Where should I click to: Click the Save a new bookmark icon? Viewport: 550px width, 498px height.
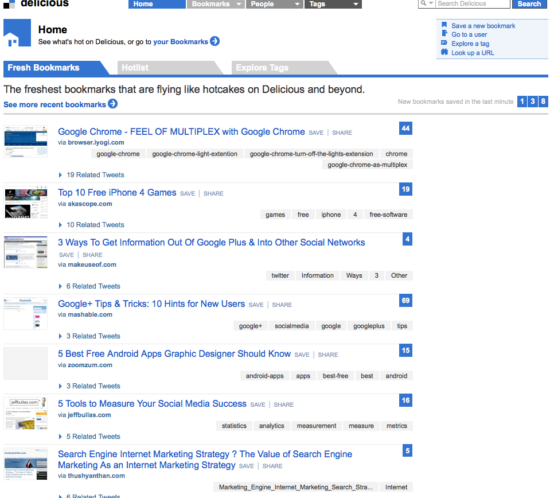[x=444, y=25]
